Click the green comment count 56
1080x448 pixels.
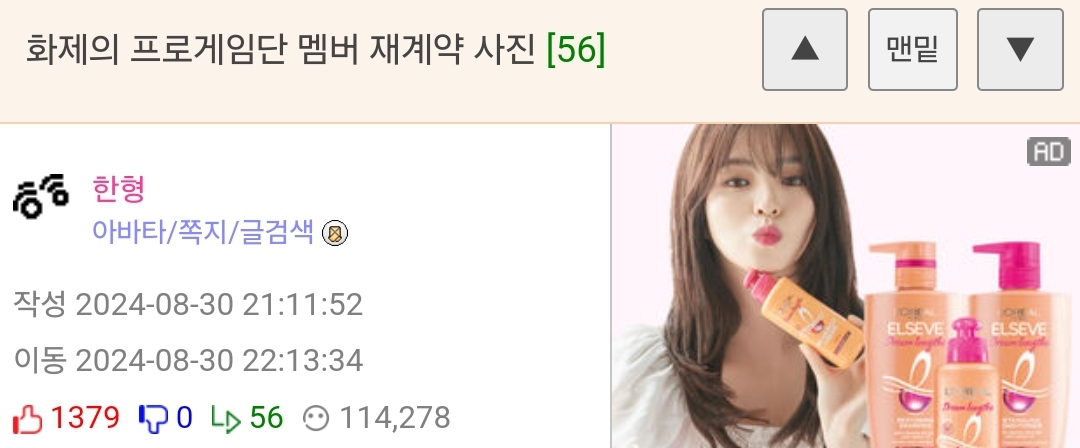click(266, 418)
